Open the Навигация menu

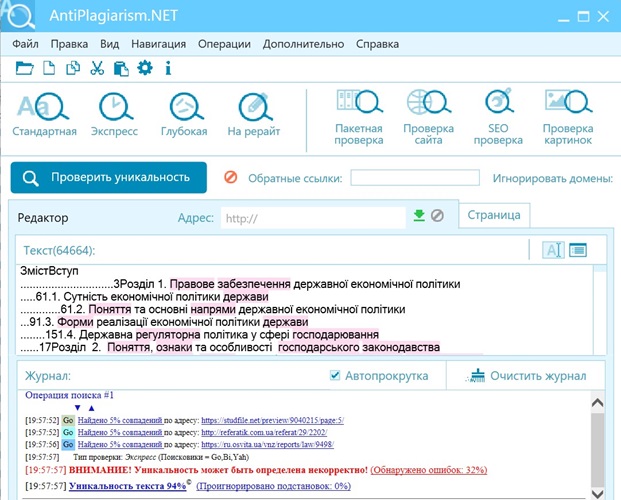[x=158, y=44]
